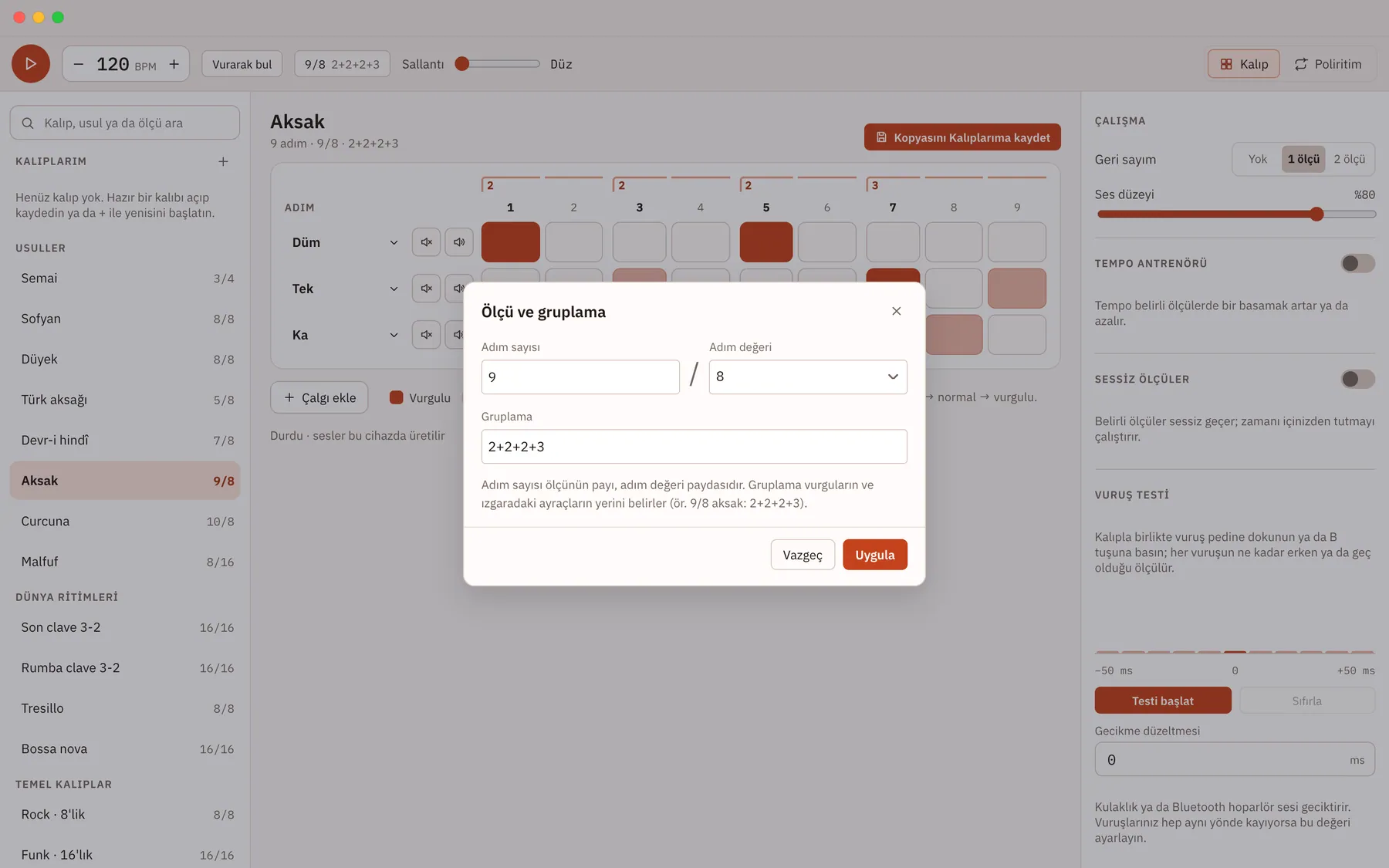Adjust the Sallantı slider
This screenshot has width=1389, height=868.
click(498, 64)
